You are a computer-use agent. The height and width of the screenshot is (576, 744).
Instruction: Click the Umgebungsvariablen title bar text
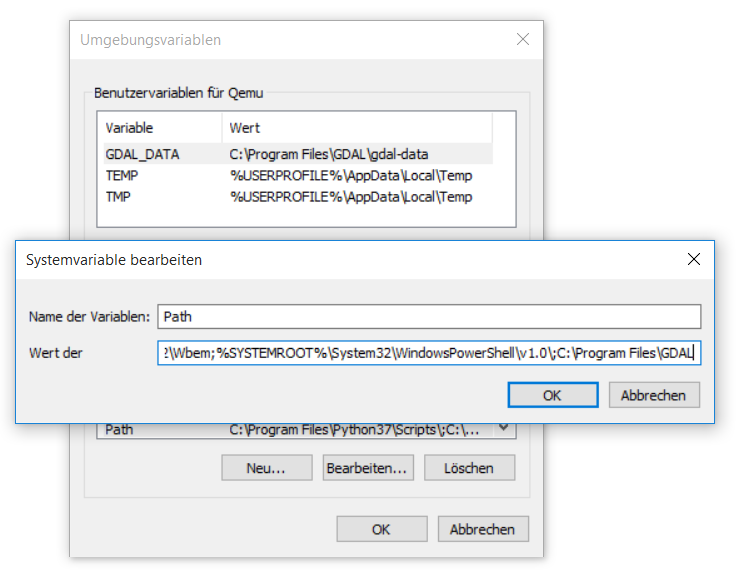[151, 40]
